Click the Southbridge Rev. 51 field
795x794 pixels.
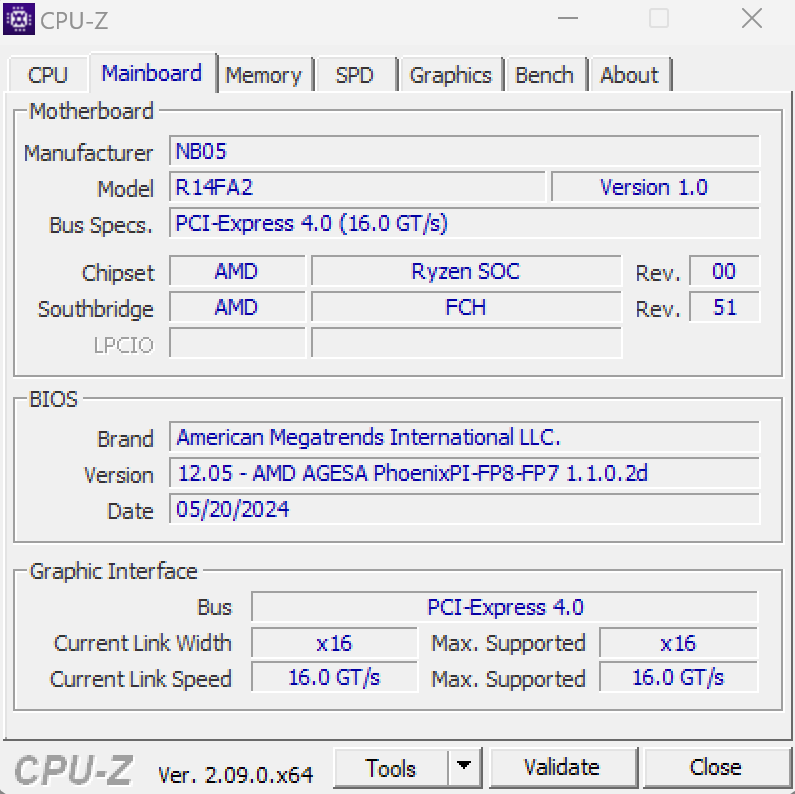(725, 307)
